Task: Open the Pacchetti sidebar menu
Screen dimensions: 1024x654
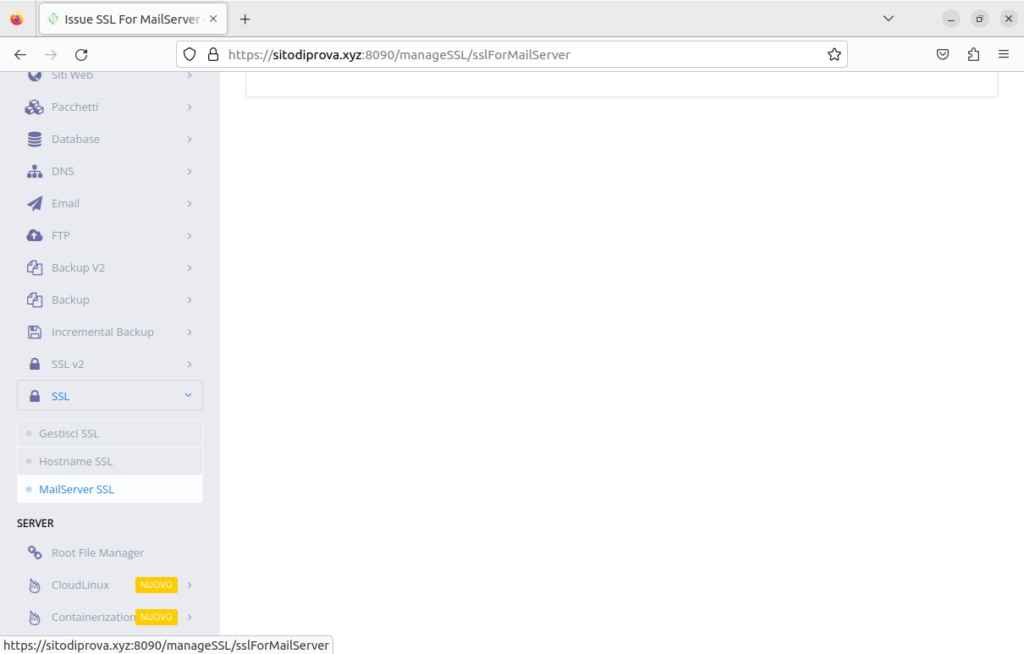Action: coord(110,107)
